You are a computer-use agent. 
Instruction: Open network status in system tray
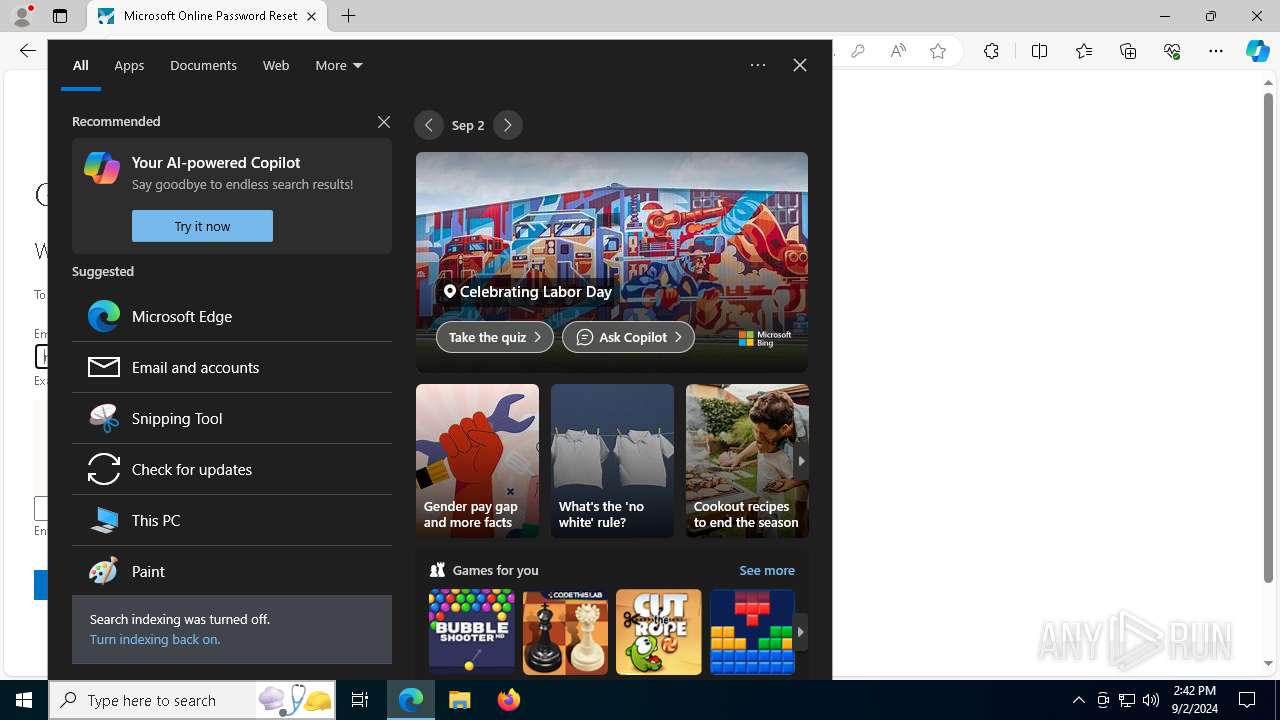click(1127, 700)
